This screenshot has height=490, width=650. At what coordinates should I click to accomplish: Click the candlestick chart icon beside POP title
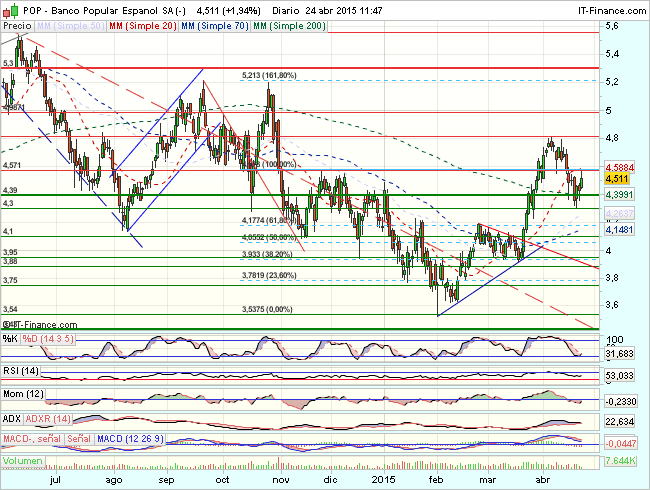[11, 10]
